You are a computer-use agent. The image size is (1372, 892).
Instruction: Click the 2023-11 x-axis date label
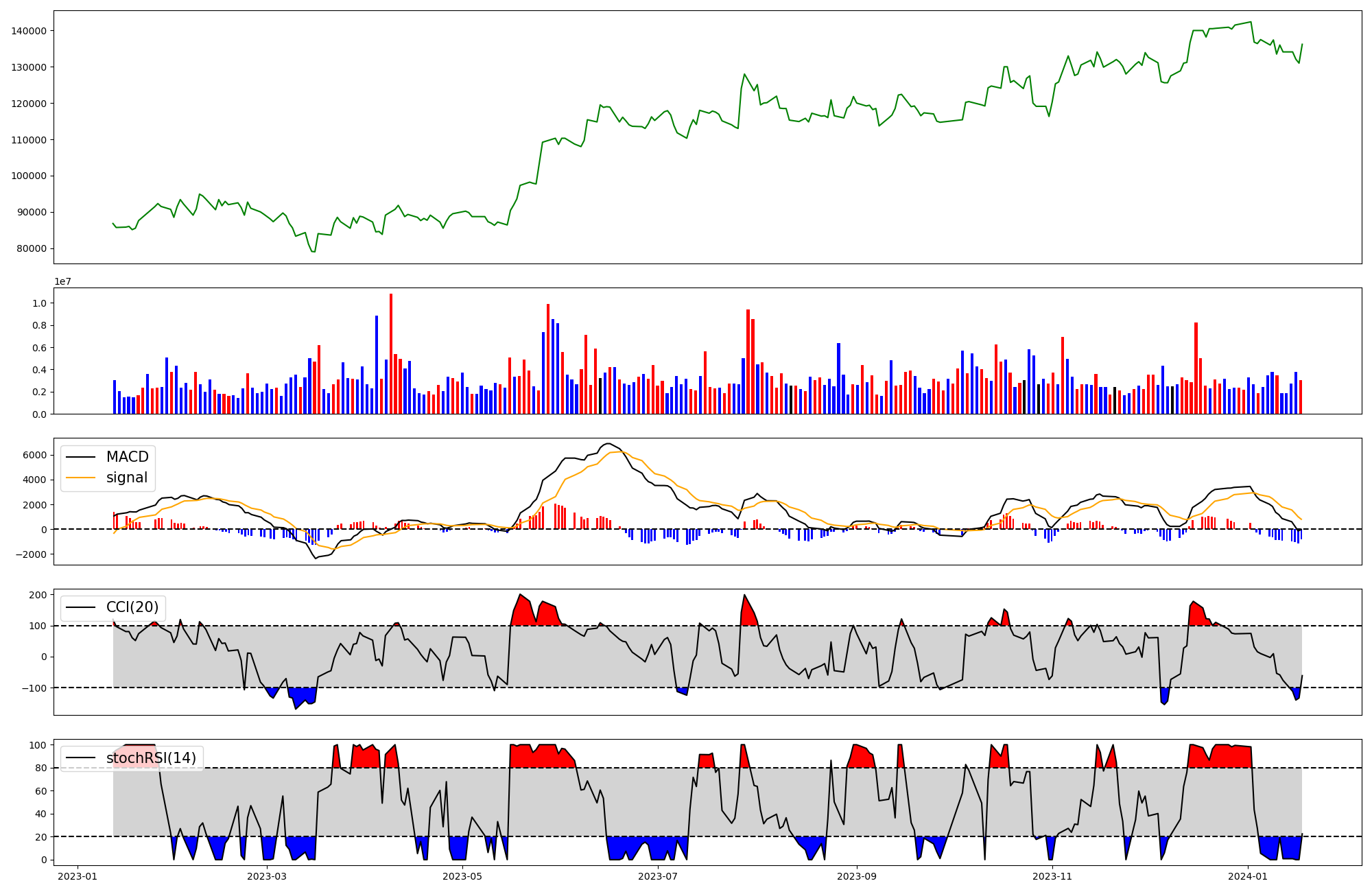click(x=1052, y=876)
